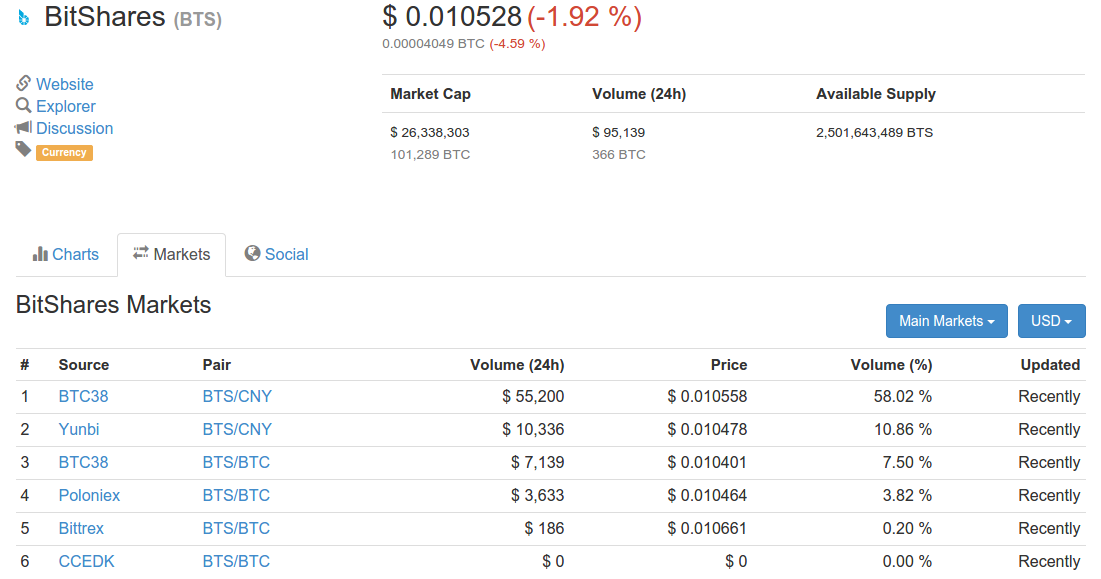Viewport: 1101px width, 579px height.
Task: Switch to the Charts tab
Action: coord(66,254)
